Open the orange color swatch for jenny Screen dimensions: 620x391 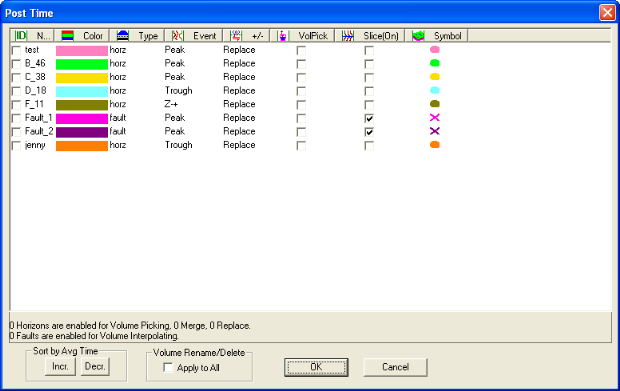point(82,145)
